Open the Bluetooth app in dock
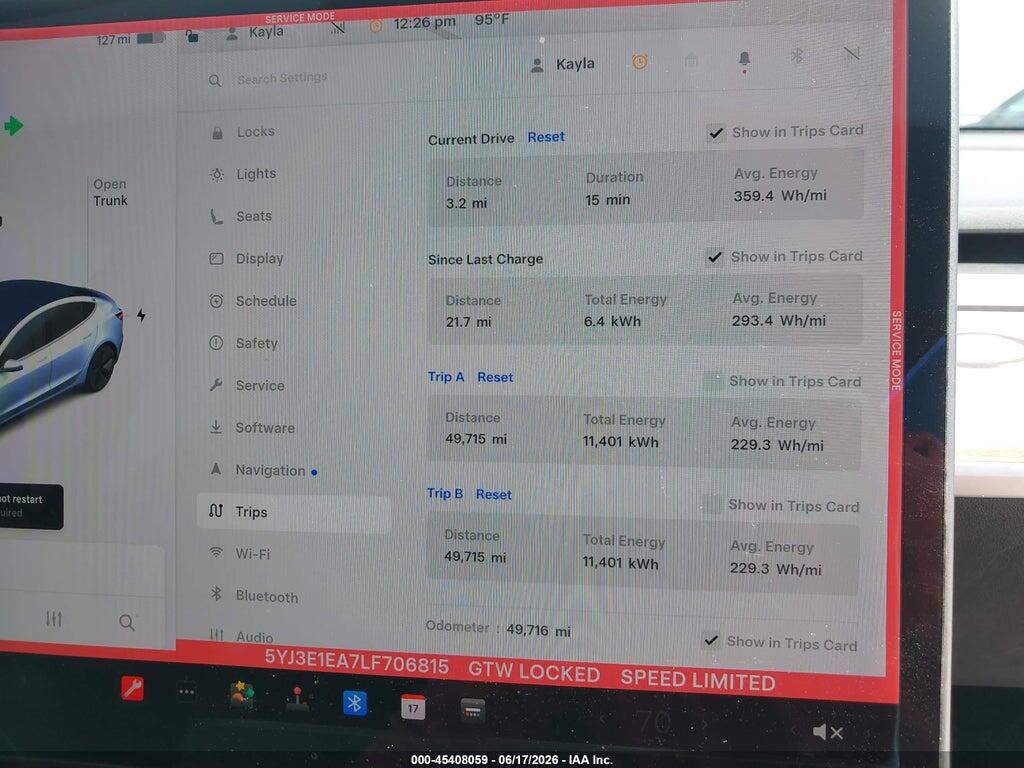 pos(355,703)
